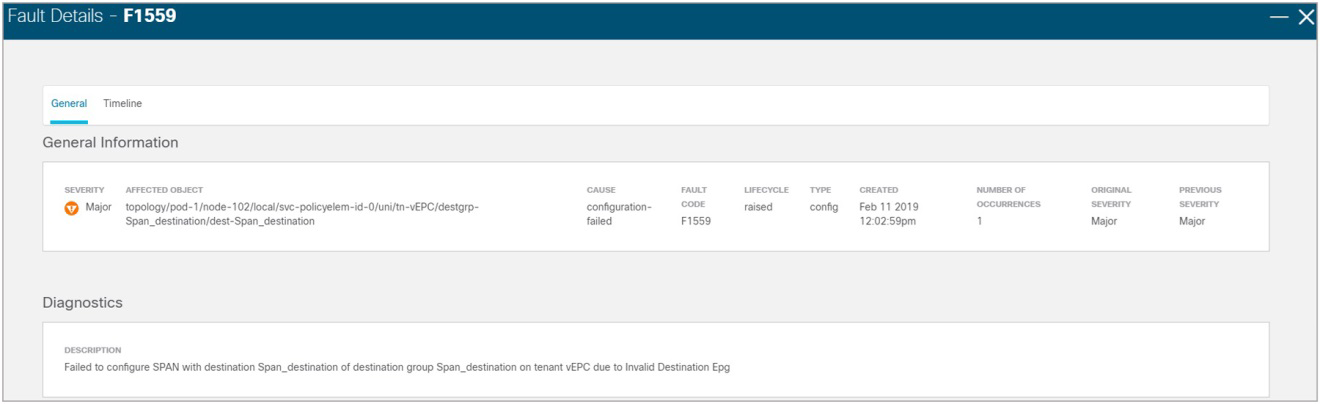Click the fault description text in Diagnostics
The image size is (1320, 404).
(397, 367)
